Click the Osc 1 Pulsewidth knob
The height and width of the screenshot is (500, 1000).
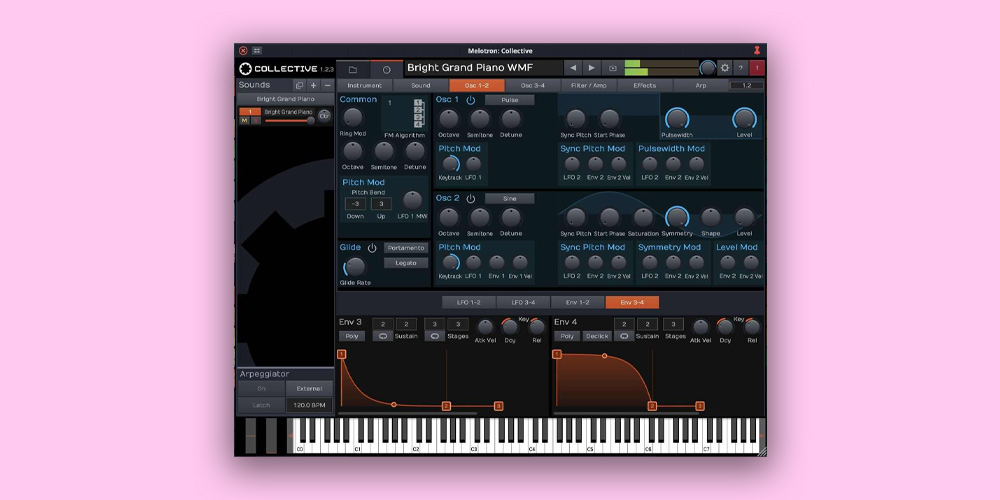coord(677,119)
